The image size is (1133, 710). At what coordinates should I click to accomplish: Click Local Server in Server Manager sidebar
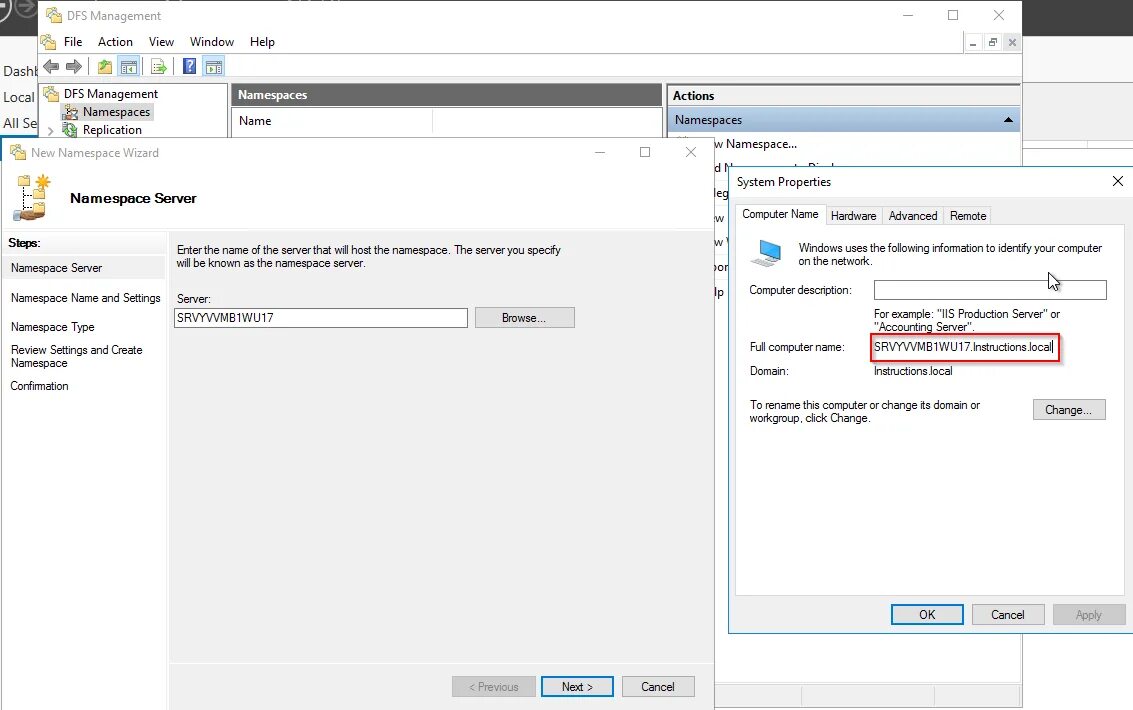(19, 98)
